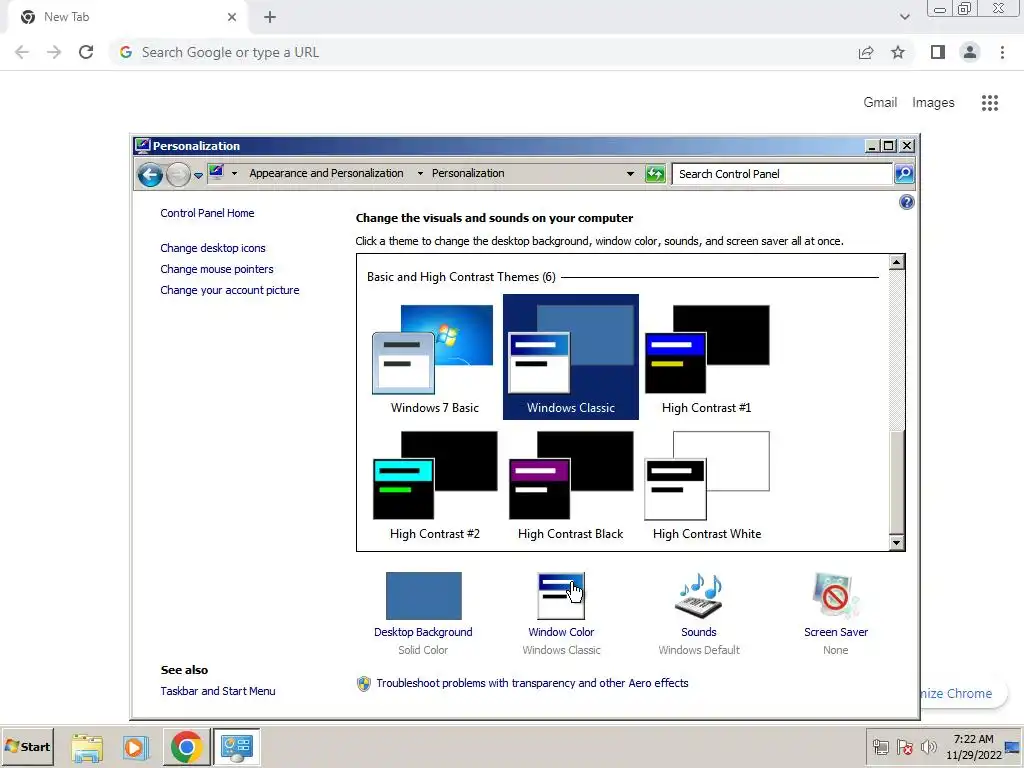The image size is (1024, 768).
Task: Open the address bar history dropdown
Action: point(630,174)
